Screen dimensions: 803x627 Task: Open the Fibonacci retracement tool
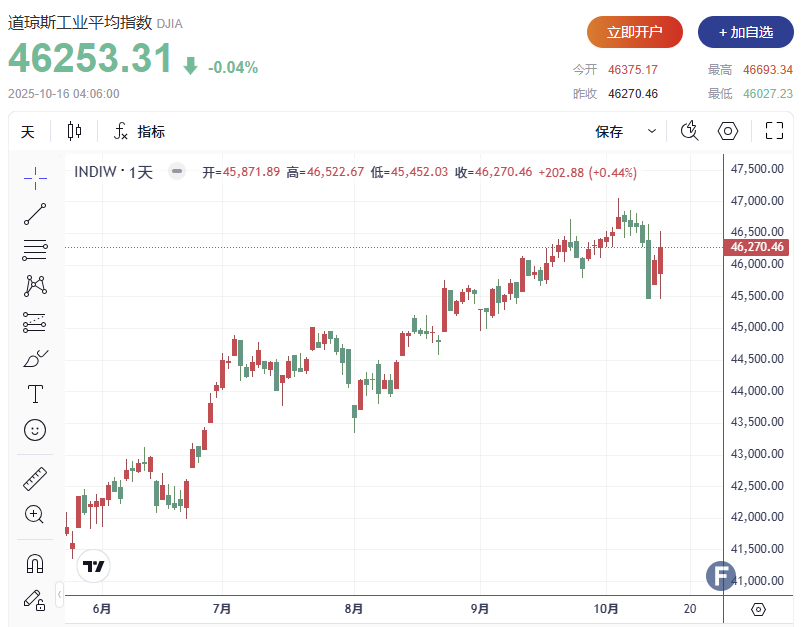[35, 250]
